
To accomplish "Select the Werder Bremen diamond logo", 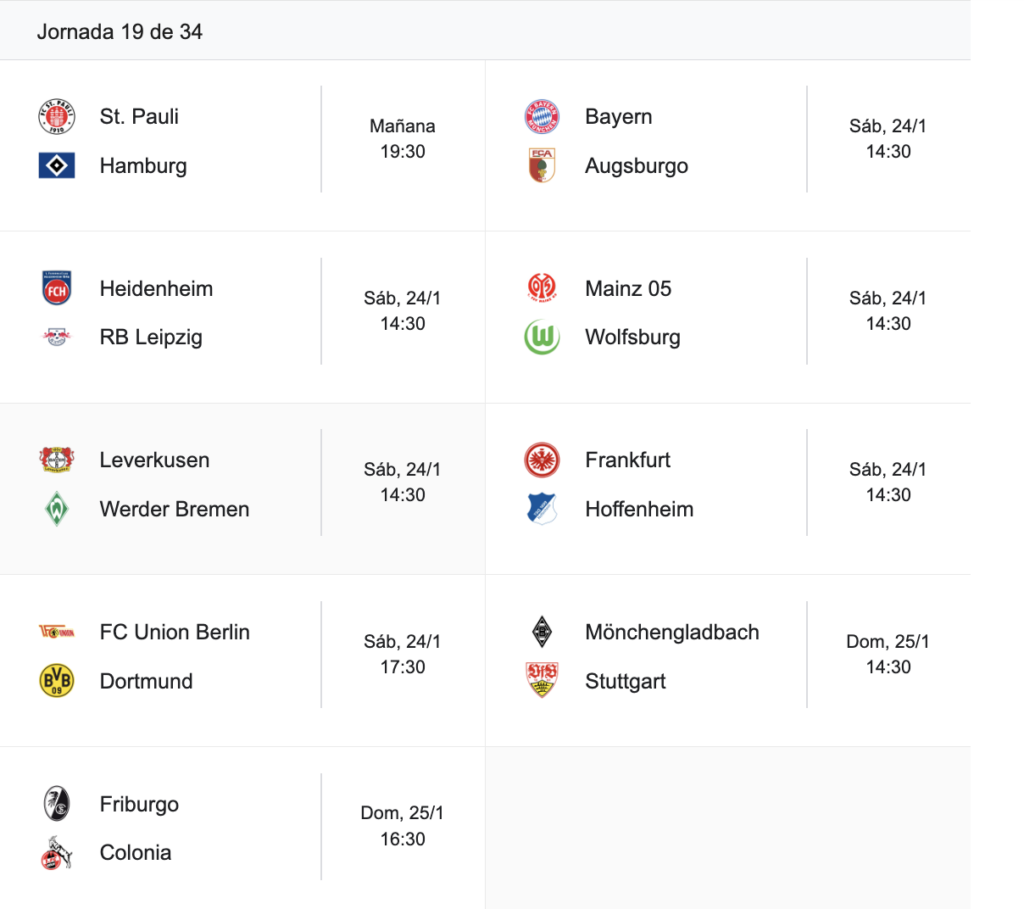I will (x=57, y=509).
